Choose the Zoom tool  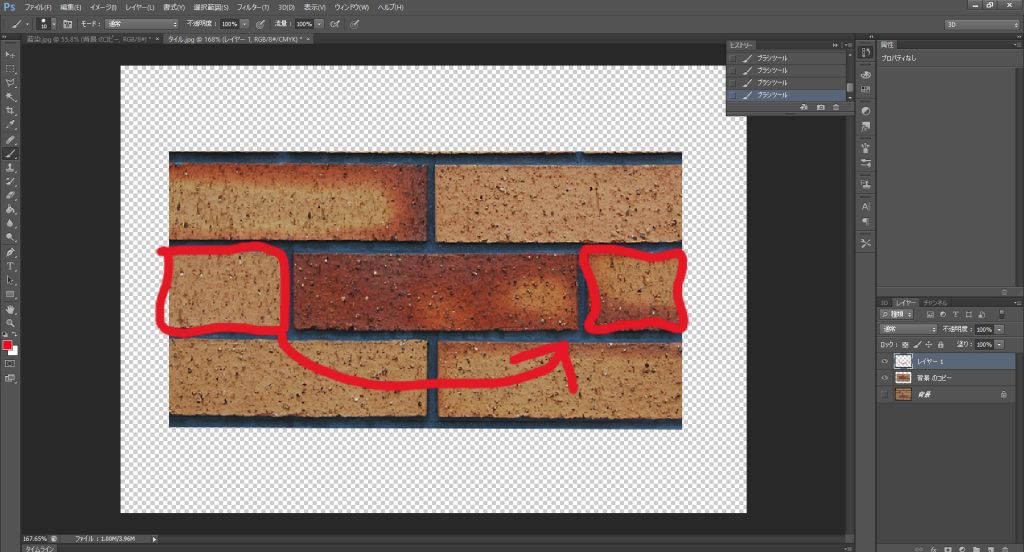[x=10, y=324]
